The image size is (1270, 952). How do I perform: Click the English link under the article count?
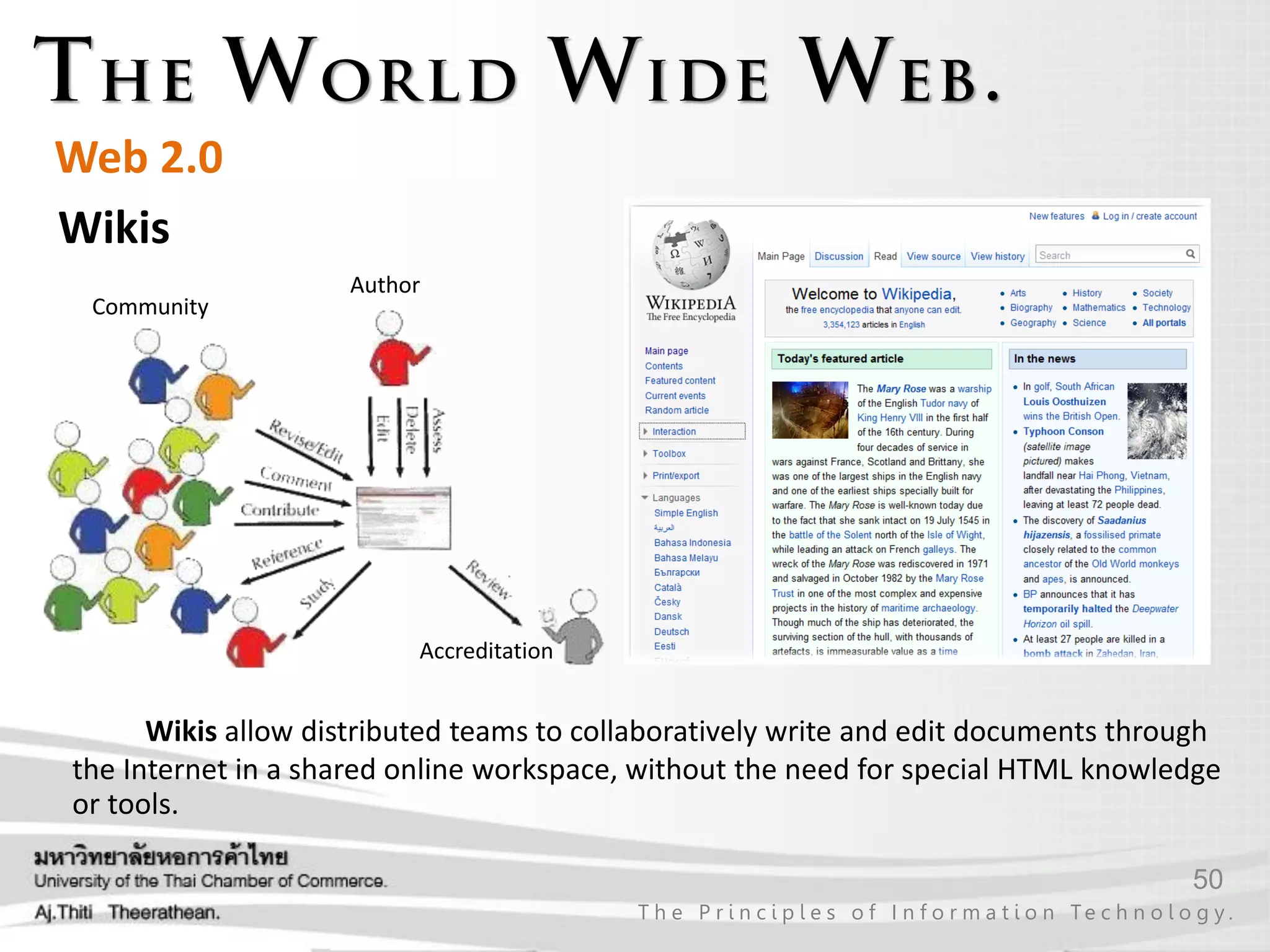(x=912, y=325)
